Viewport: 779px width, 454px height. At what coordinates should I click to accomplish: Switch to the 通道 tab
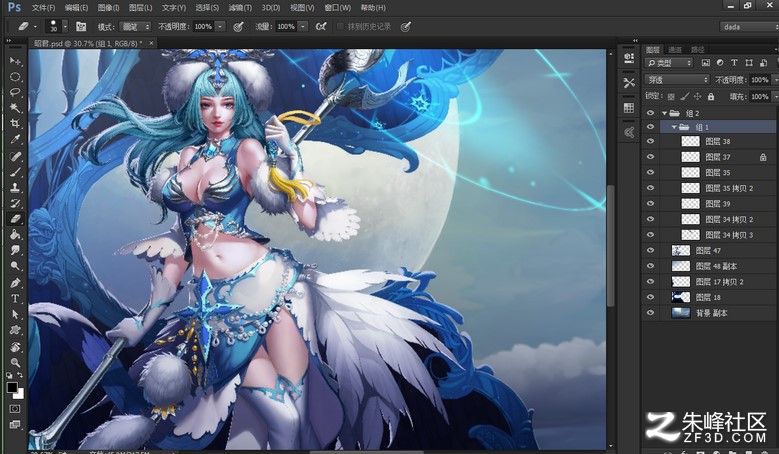[x=675, y=50]
